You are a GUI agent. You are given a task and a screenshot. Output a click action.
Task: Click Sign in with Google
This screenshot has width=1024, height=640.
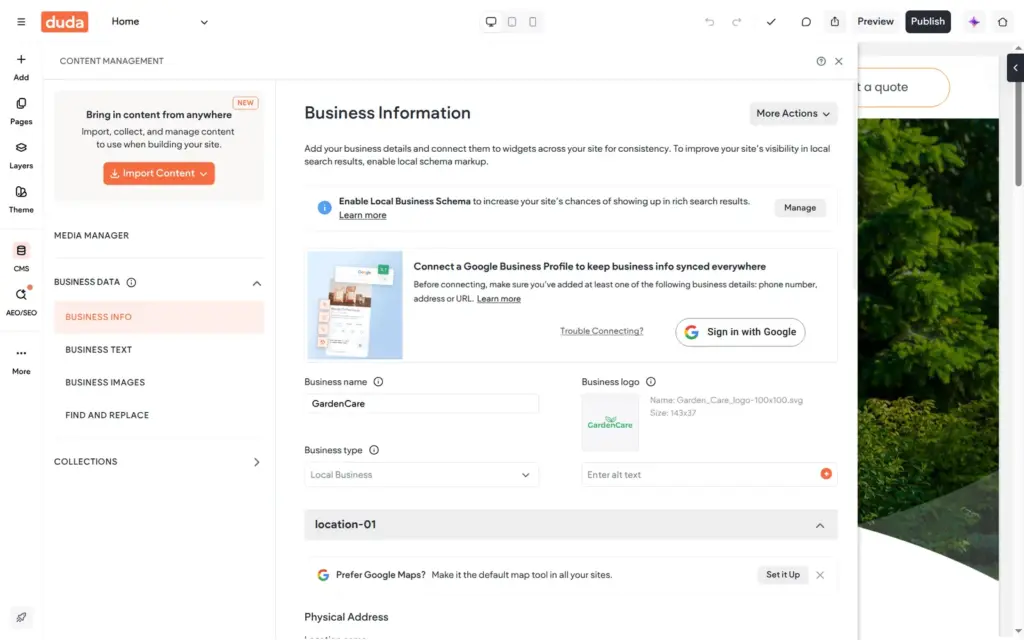pos(740,332)
